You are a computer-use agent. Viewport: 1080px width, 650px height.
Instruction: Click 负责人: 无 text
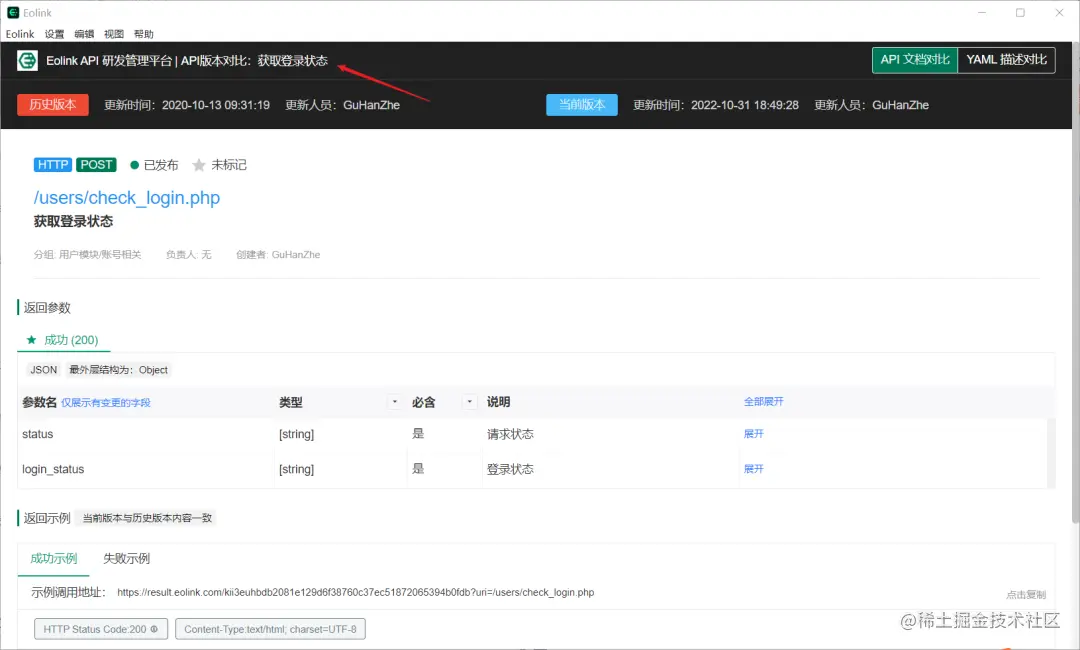coord(189,255)
